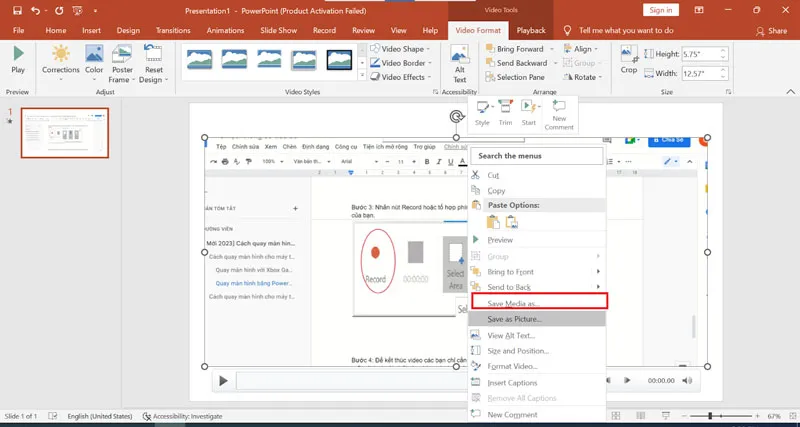This screenshot has width=800, height=427.
Task: Click New Comment in the mini toolbar
Action: click(x=559, y=113)
